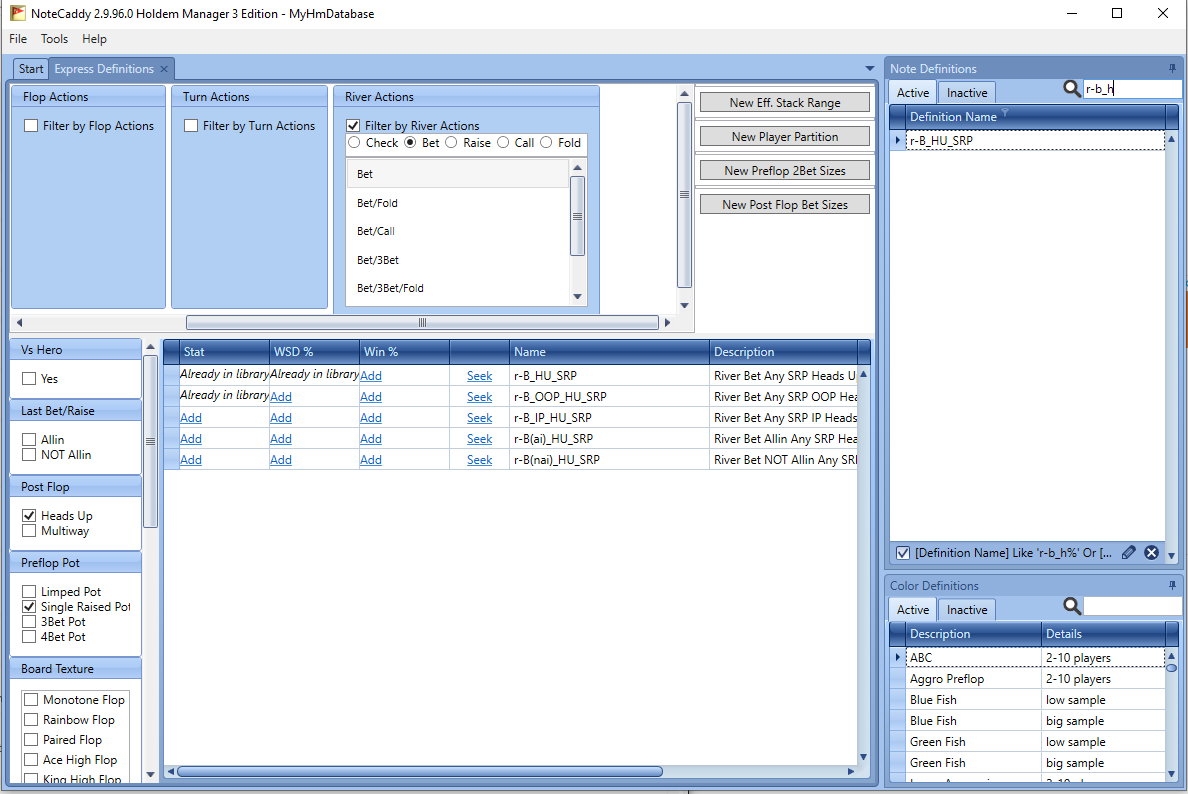Select the Call radio option

click(x=503, y=142)
